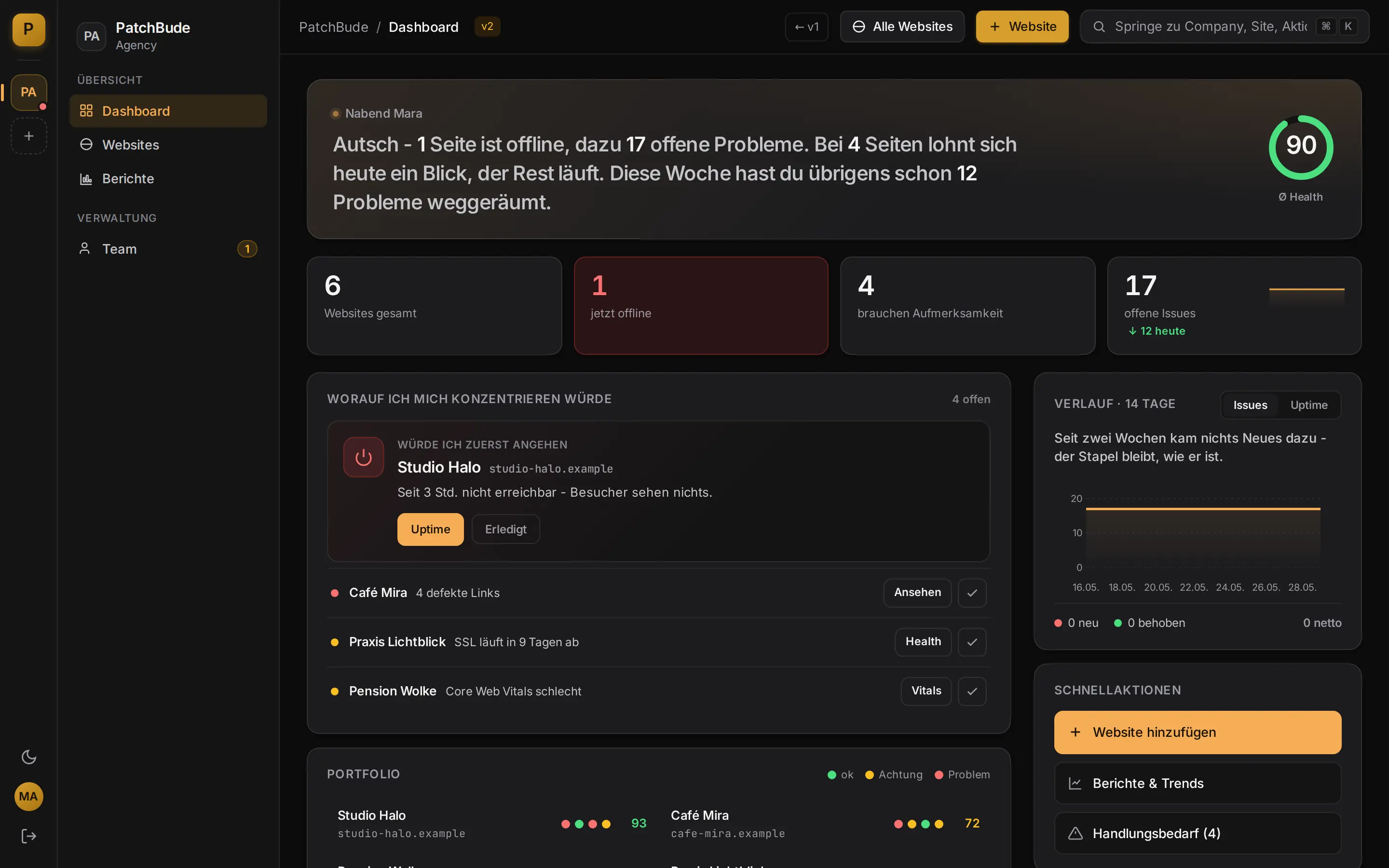Click the 4 offen counter
Screen dimensions: 1389x868
(971, 400)
